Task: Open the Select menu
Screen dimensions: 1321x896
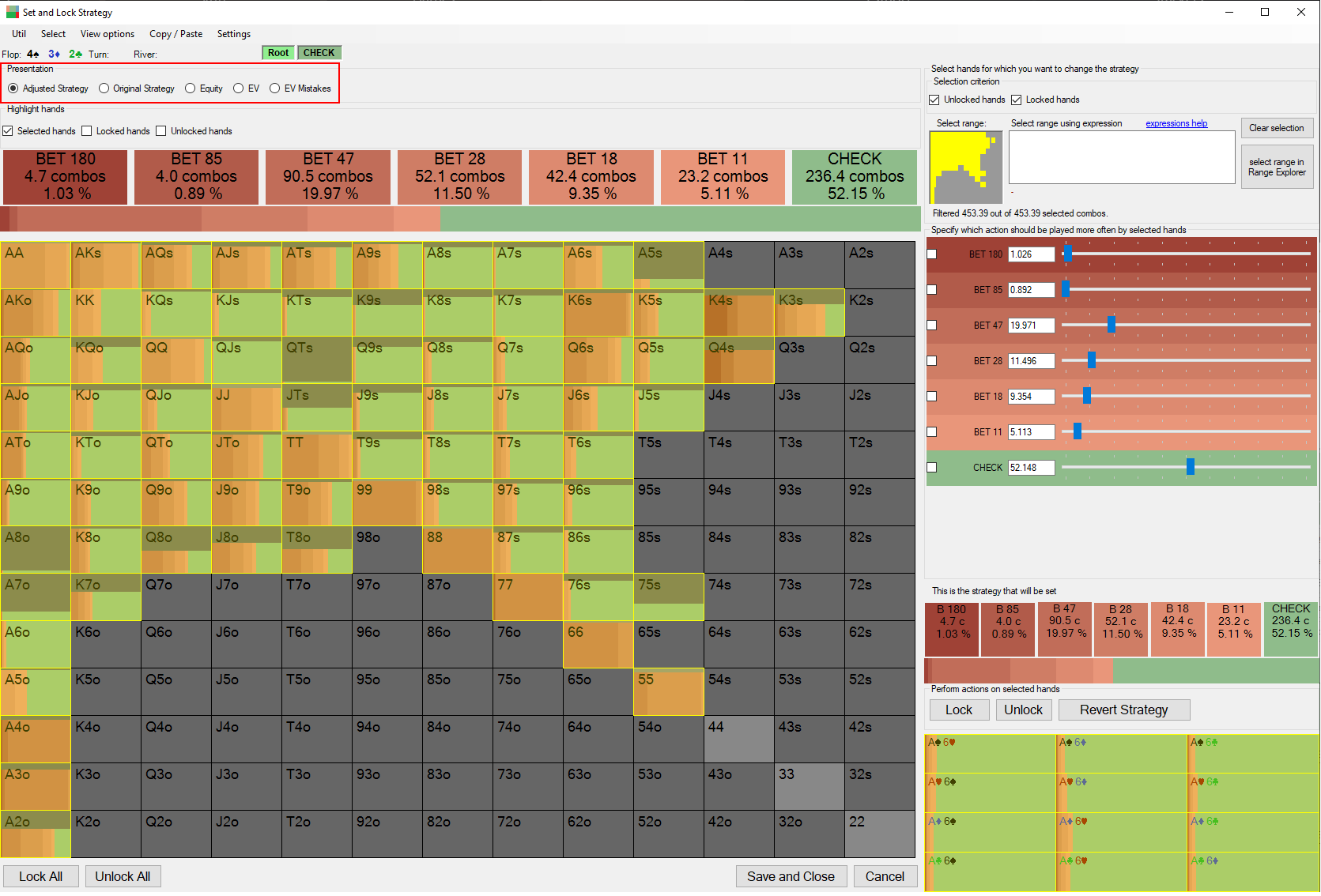Action: [x=53, y=34]
